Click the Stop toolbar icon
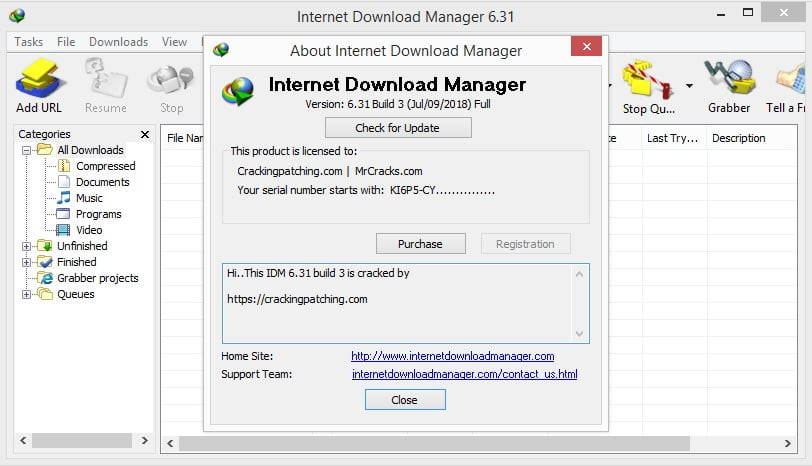Image resolution: width=812 pixels, height=466 pixels. [171, 85]
